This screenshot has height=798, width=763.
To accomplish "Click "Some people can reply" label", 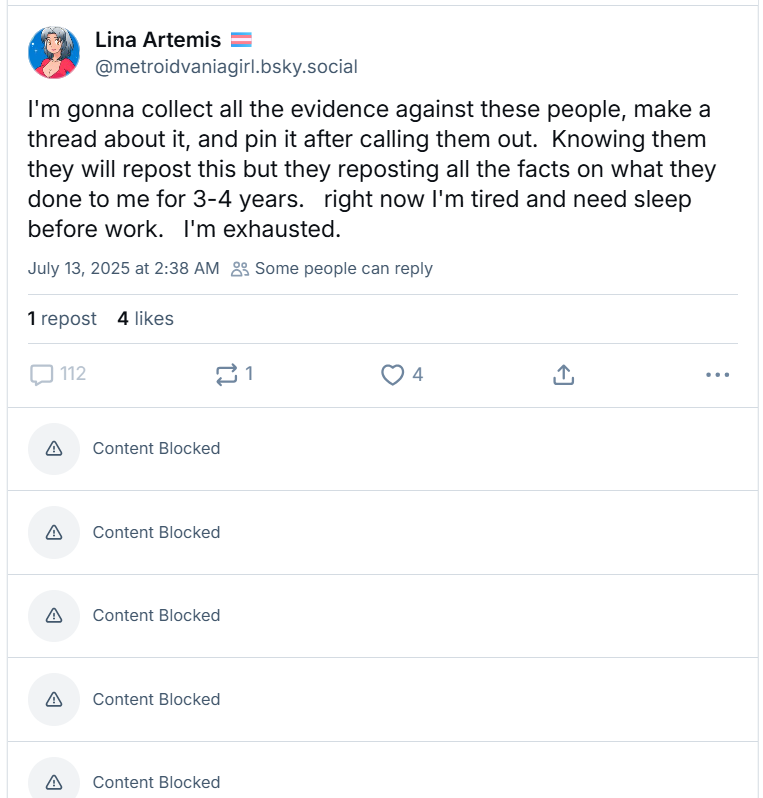I will coord(343,268).
